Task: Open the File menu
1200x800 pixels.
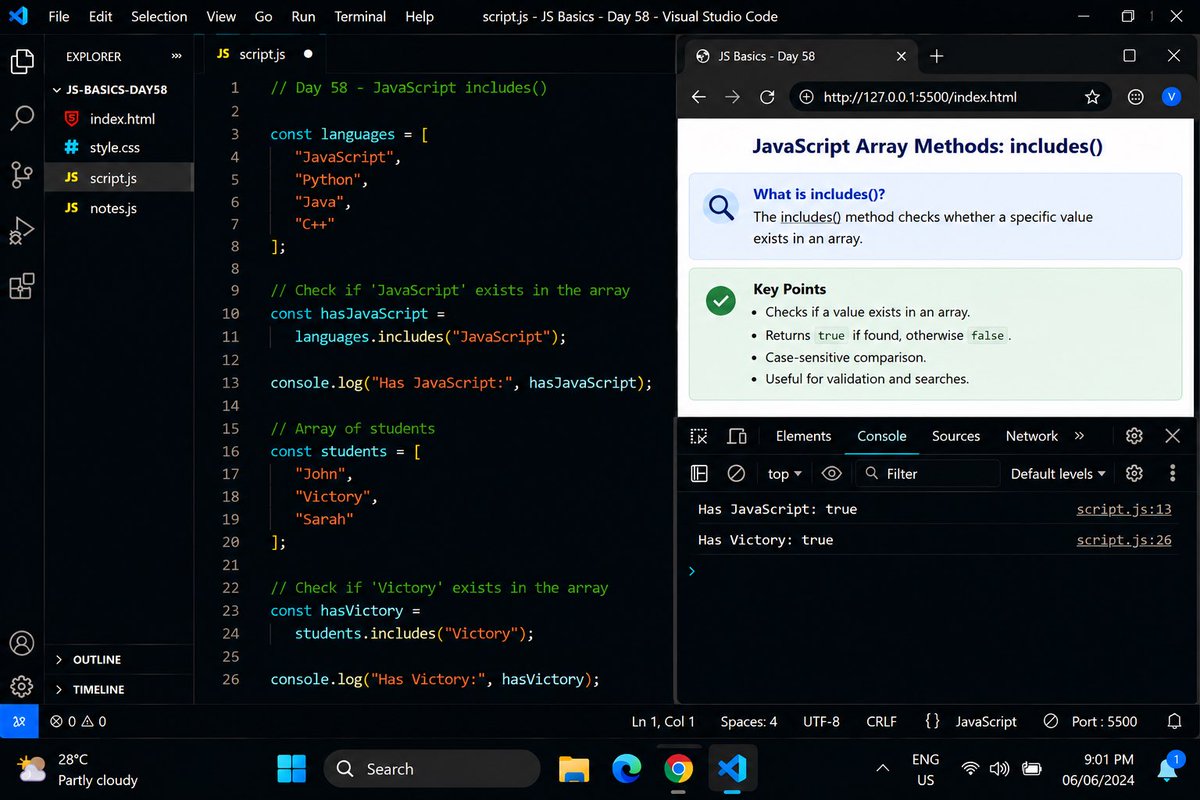Action: click(x=59, y=16)
